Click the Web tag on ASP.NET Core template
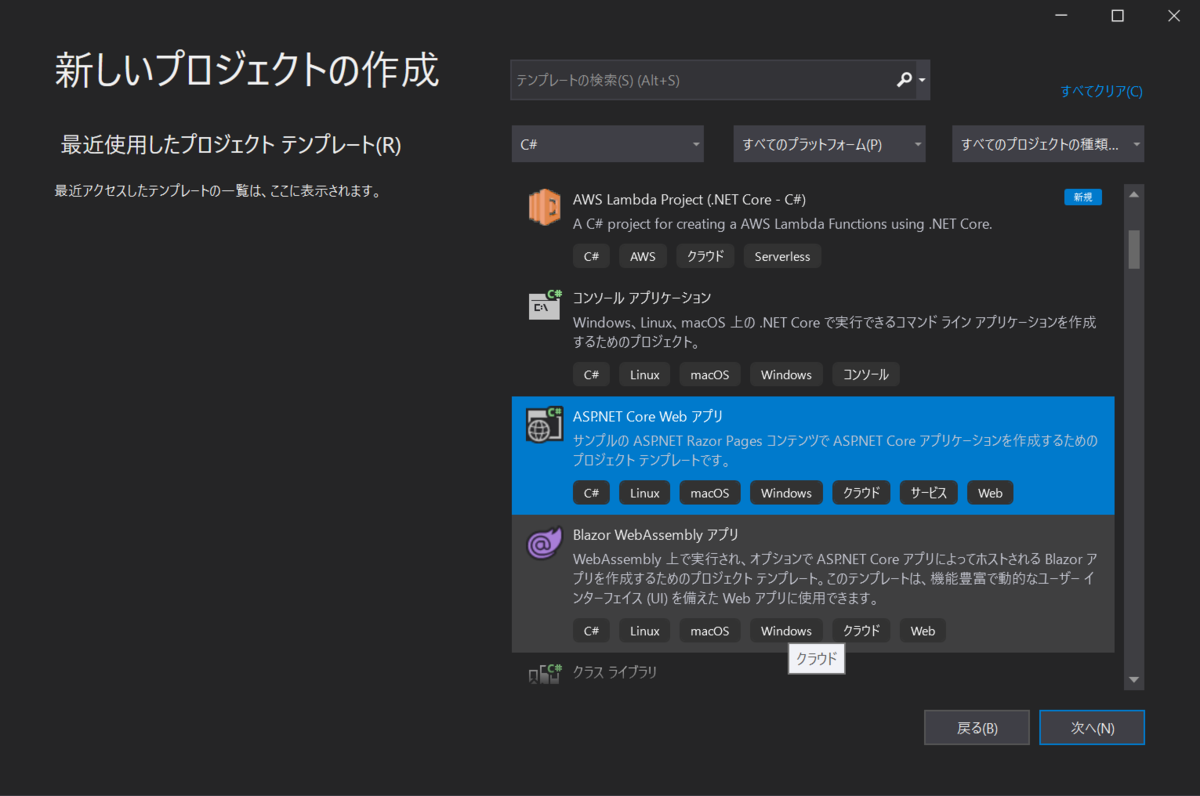1200x796 pixels. 990,493
